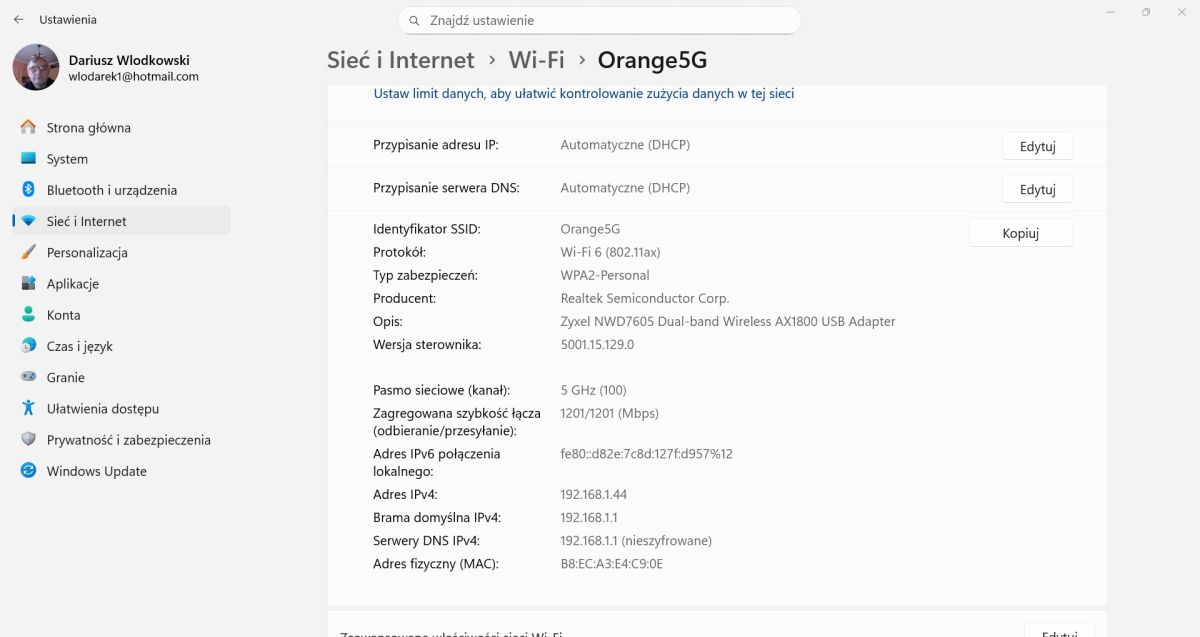Go to Wi-Fi breadcrumb

536,60
